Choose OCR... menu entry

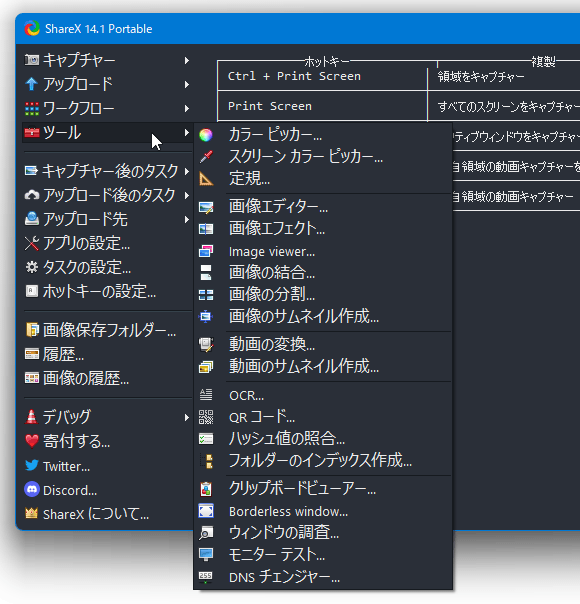pos(323,395)
